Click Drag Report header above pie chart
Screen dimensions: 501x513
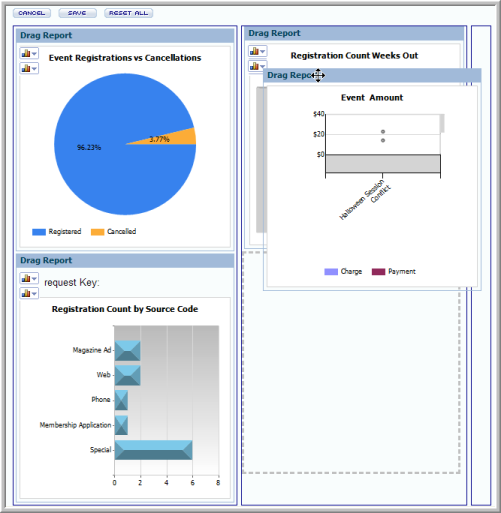tap(125, 35)
